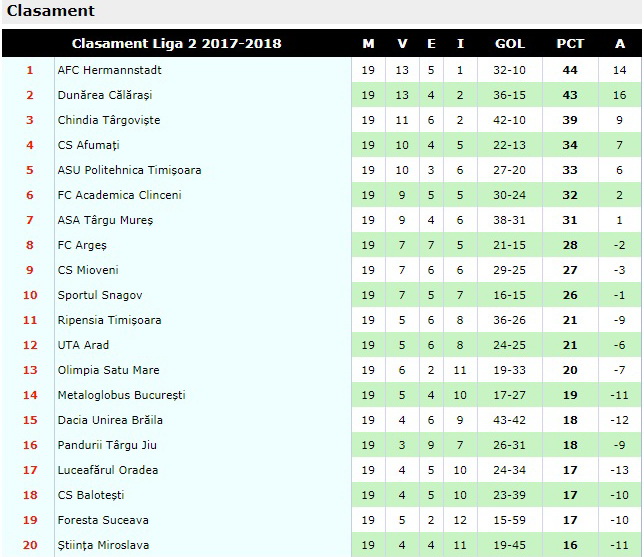Open Metaloglobus București team entry
Image resolution: width=644 pixels, height=557 pixels.
click(121, 395)
